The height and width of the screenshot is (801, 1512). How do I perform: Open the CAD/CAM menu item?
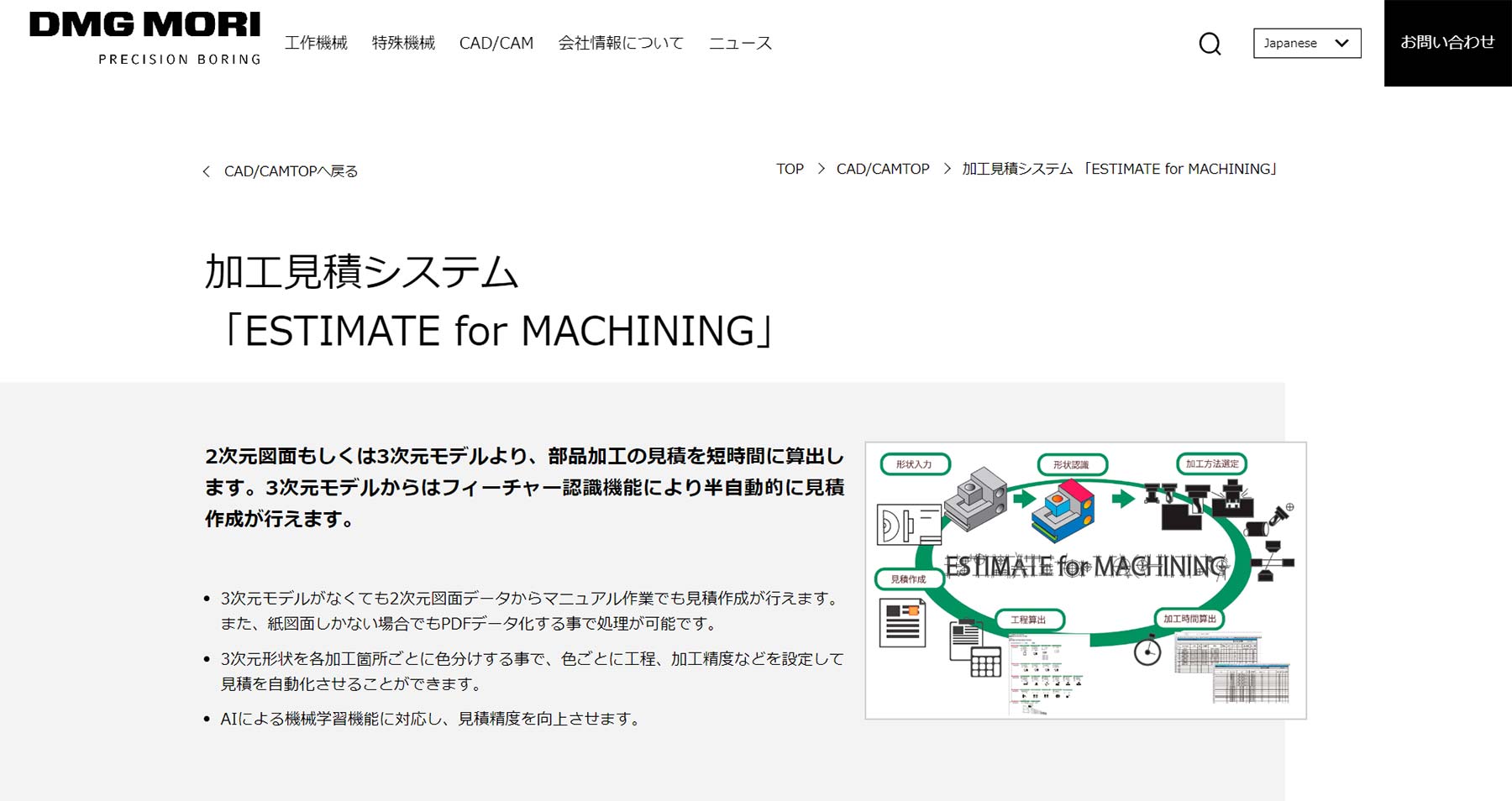(496, 43)
